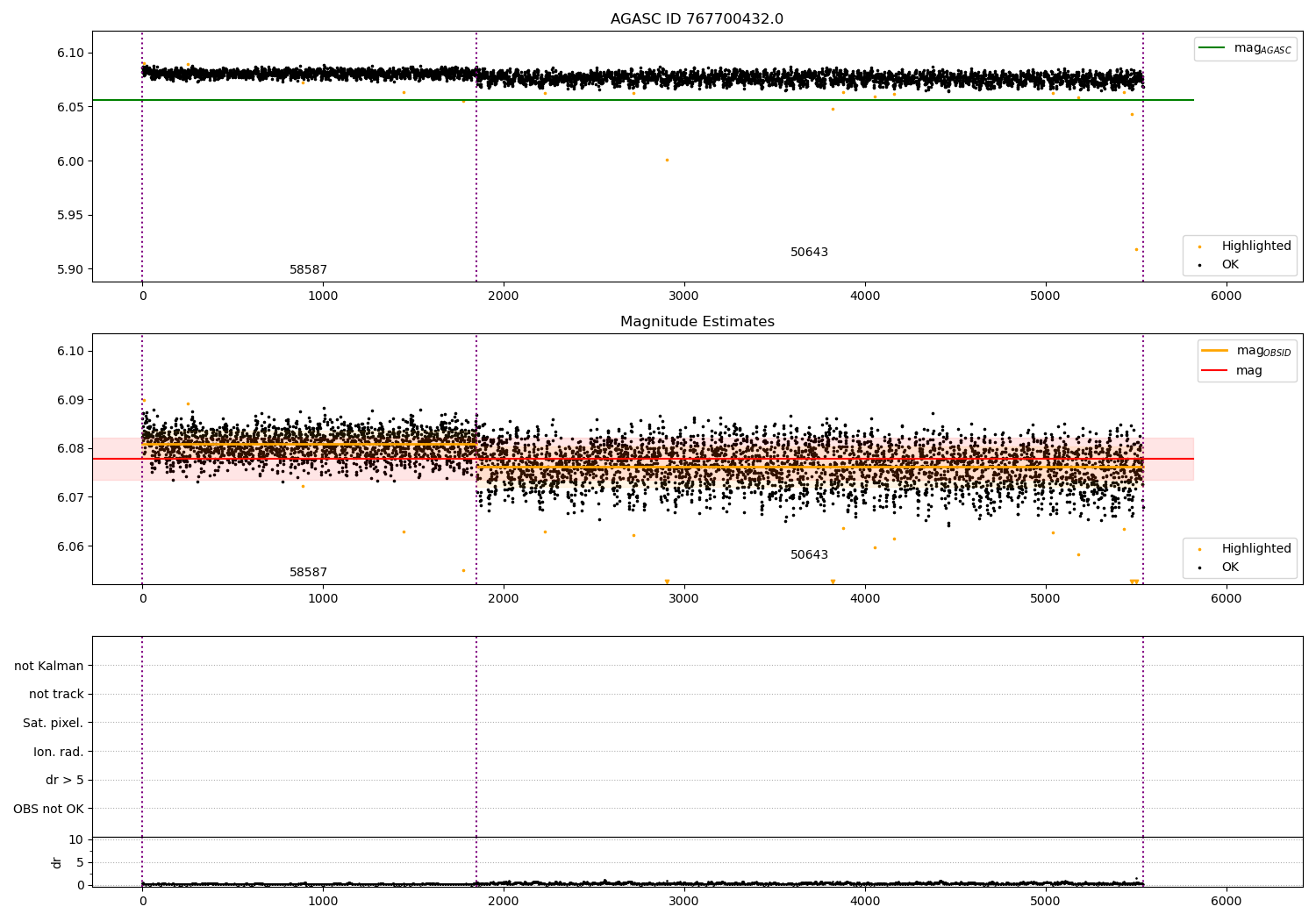Click the orange outlier point near 5.92 in top plot

[1136, 249]
